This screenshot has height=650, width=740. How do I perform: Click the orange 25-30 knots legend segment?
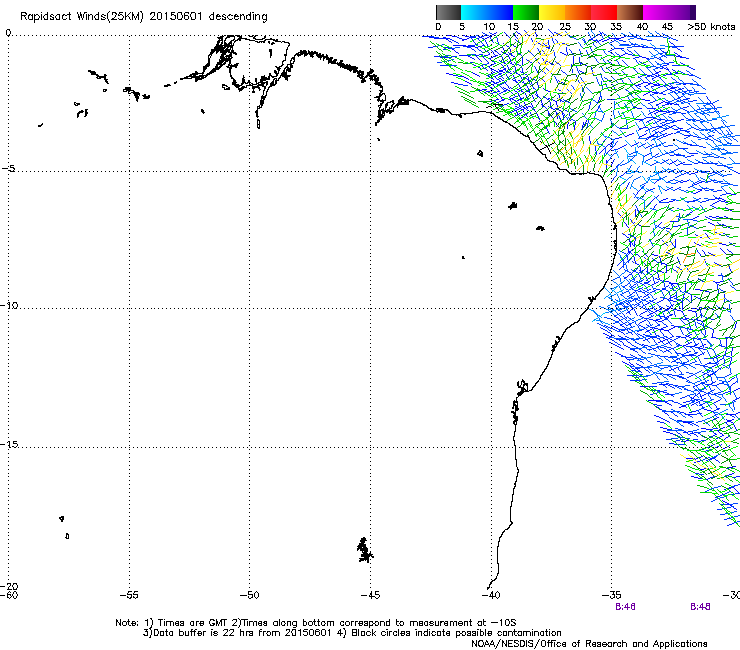click(x=578, y=12)
